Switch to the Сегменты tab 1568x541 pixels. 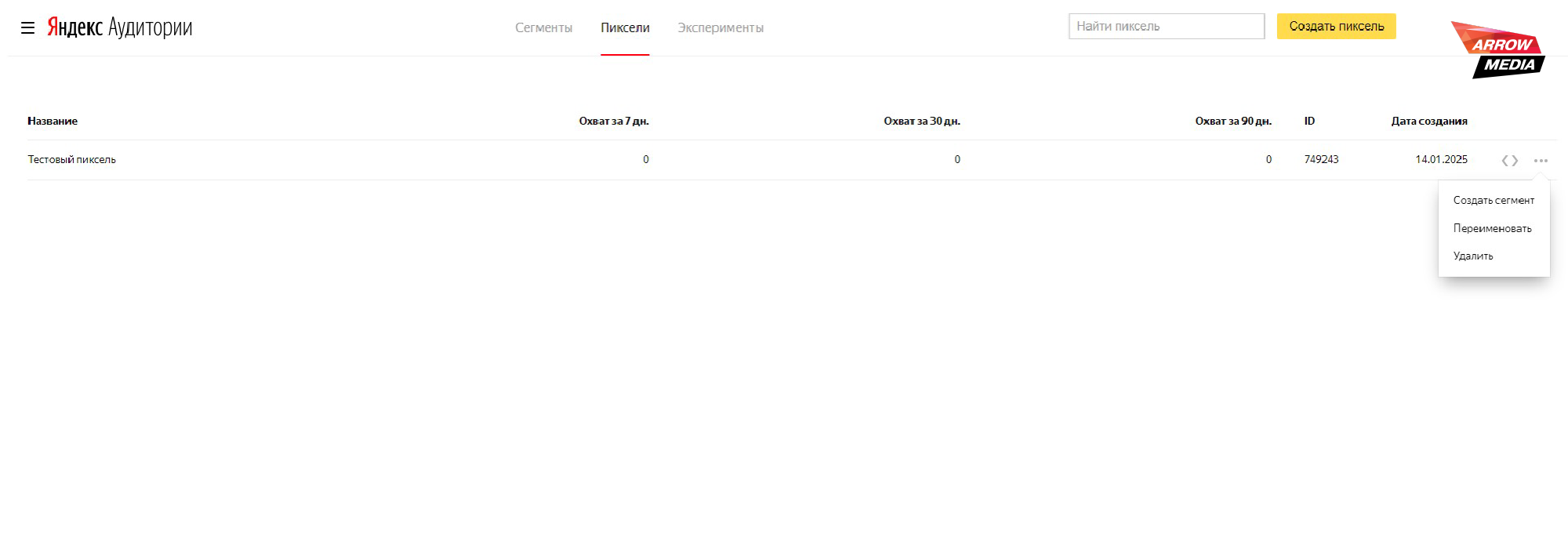(543, 28)
